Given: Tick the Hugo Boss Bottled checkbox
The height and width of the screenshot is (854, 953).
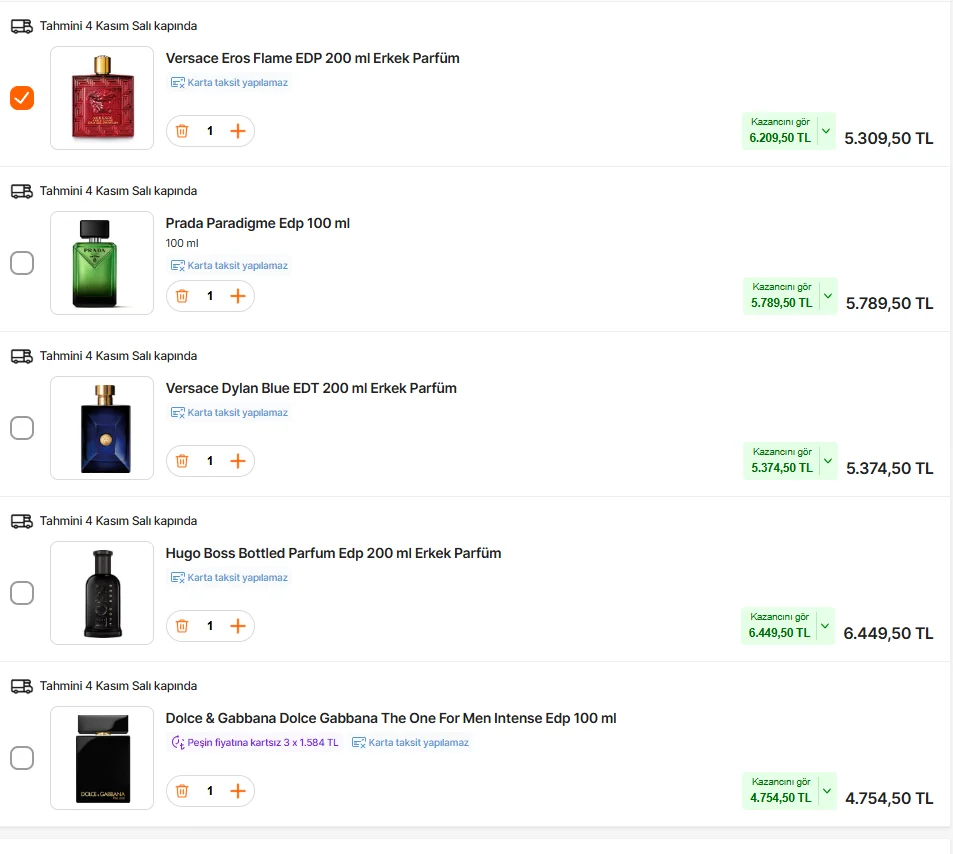Looking at the screenshot, I should [x=22, y=593].
